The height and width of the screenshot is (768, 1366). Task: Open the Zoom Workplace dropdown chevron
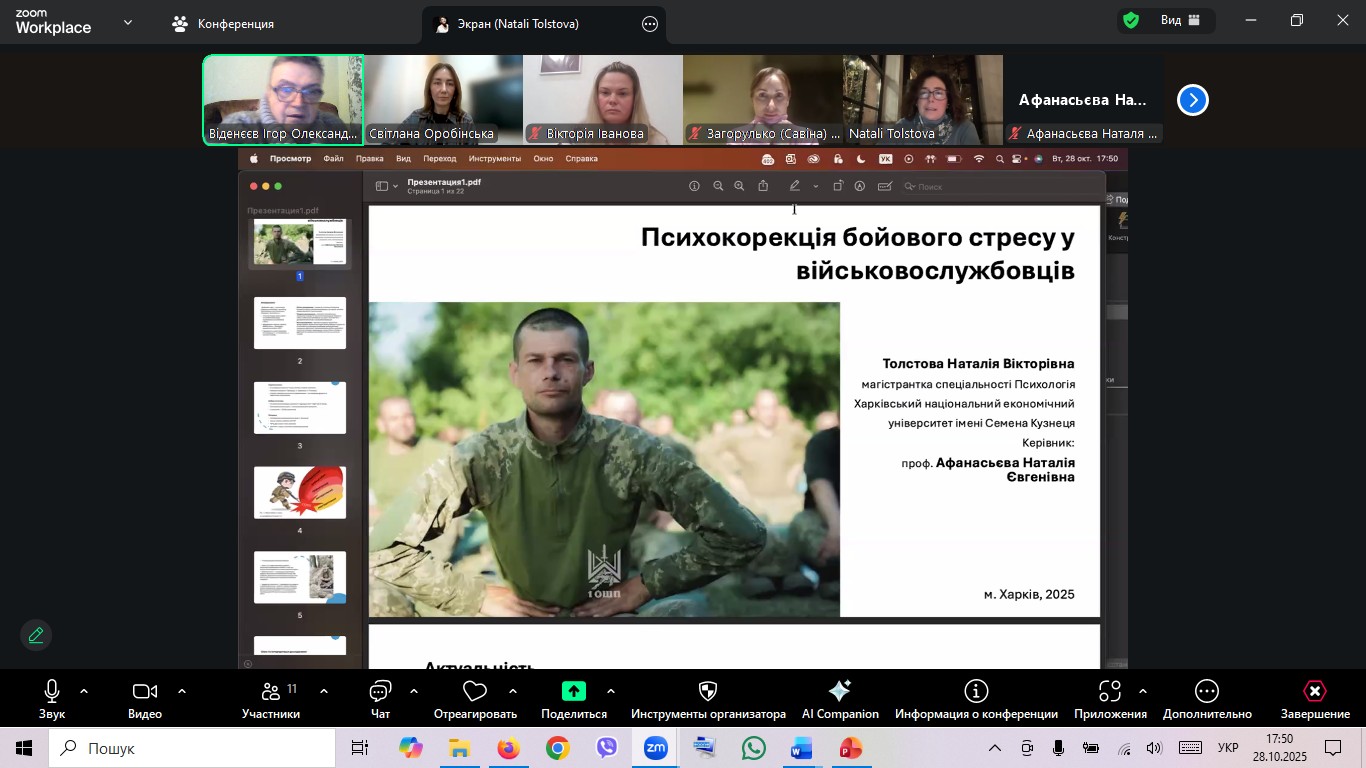pos(128,22)
